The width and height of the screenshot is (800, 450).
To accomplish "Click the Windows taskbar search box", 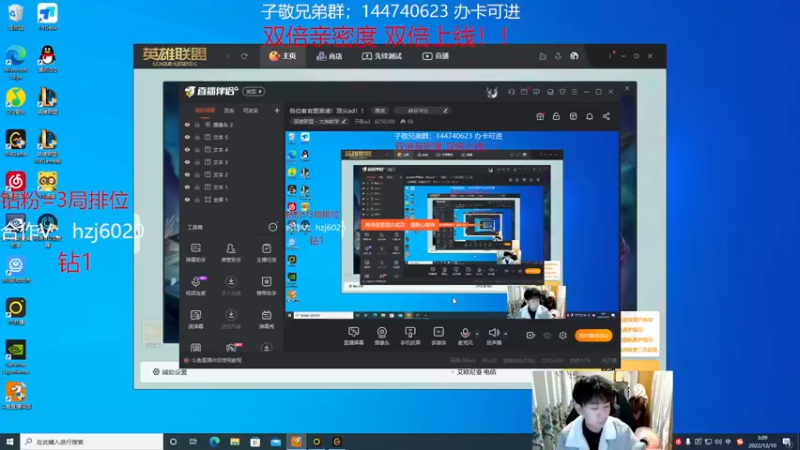I will tap(92, 442).
